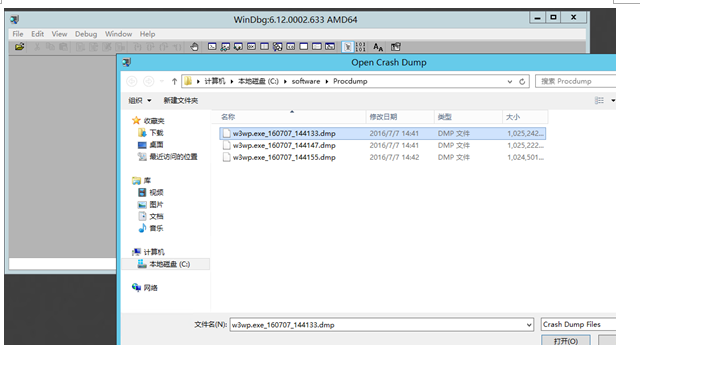706x368 pixels.
Task: Open the Call stack window toolbar icon
Action: pos(277,46)
